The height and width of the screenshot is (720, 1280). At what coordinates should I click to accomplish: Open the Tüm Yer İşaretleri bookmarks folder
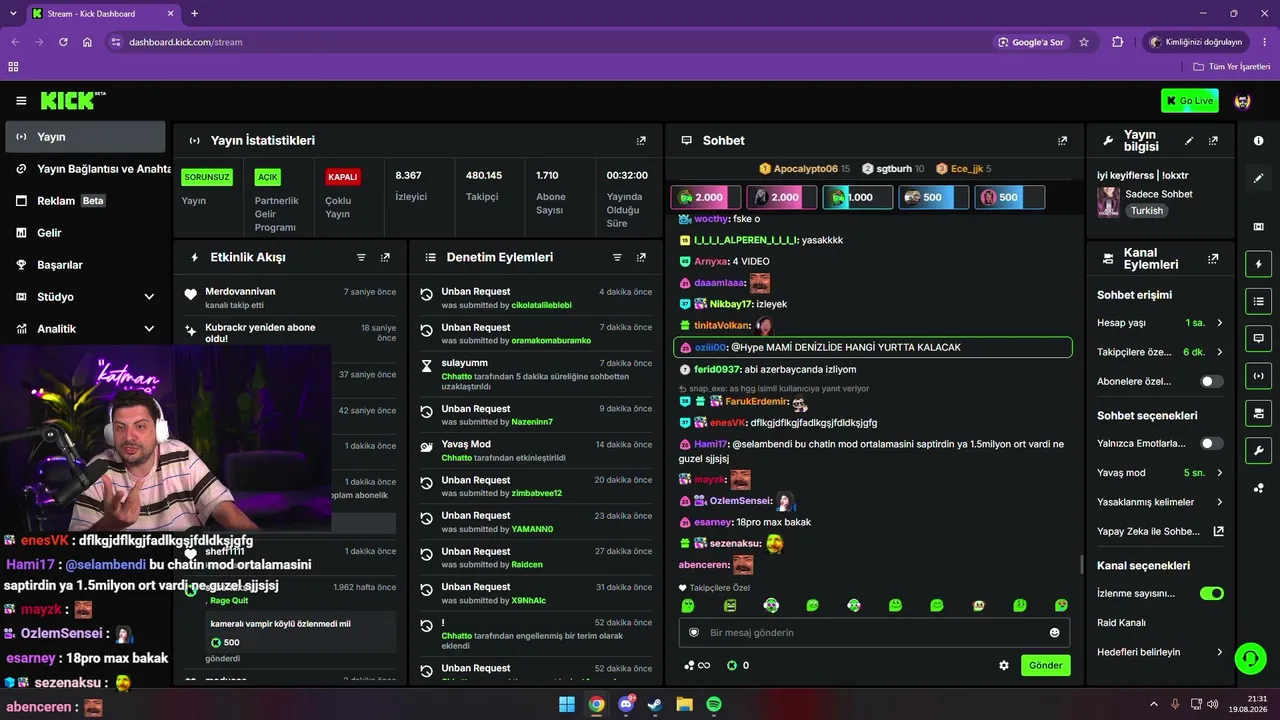(1232, 67)
